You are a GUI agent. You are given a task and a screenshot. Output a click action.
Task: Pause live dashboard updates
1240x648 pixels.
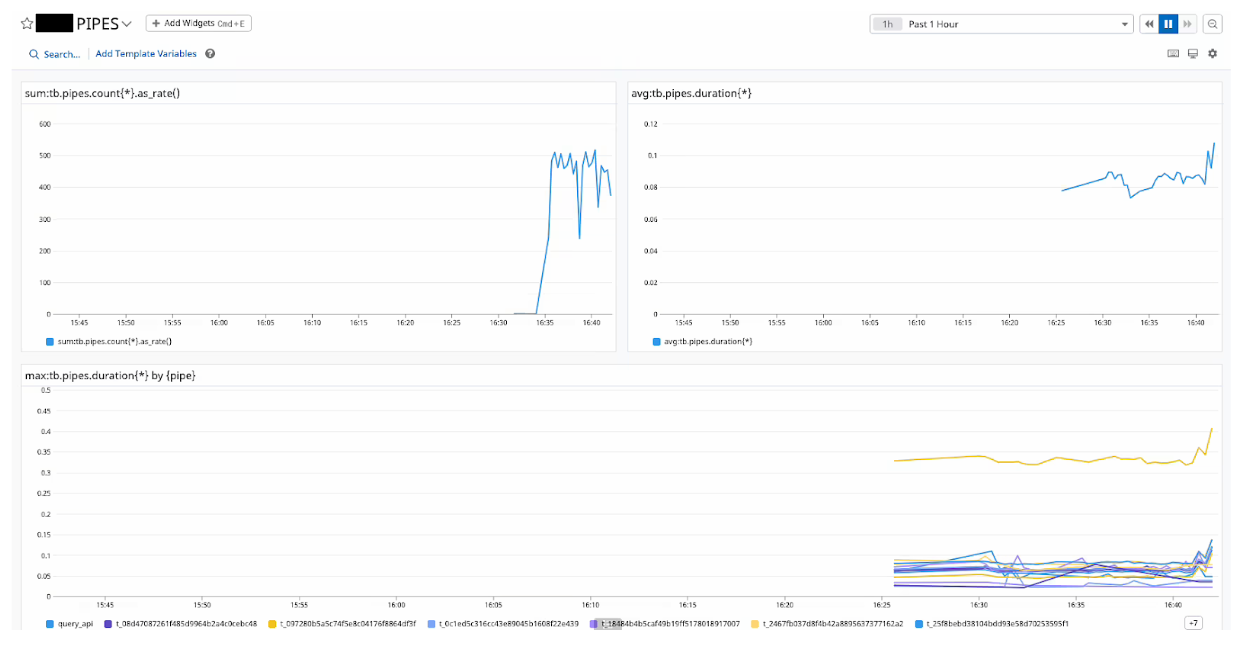pos(1168,24)
